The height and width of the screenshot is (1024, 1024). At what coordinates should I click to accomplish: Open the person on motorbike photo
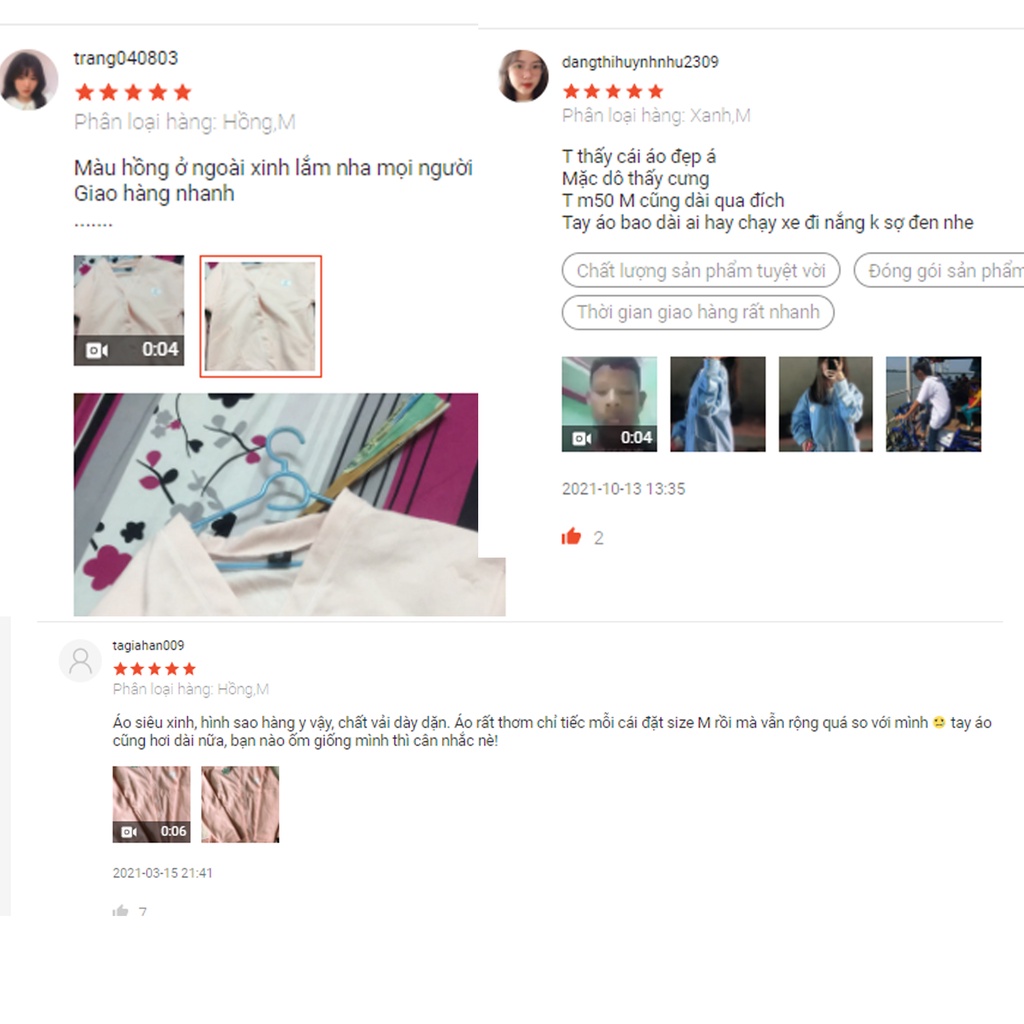point(933,404)
